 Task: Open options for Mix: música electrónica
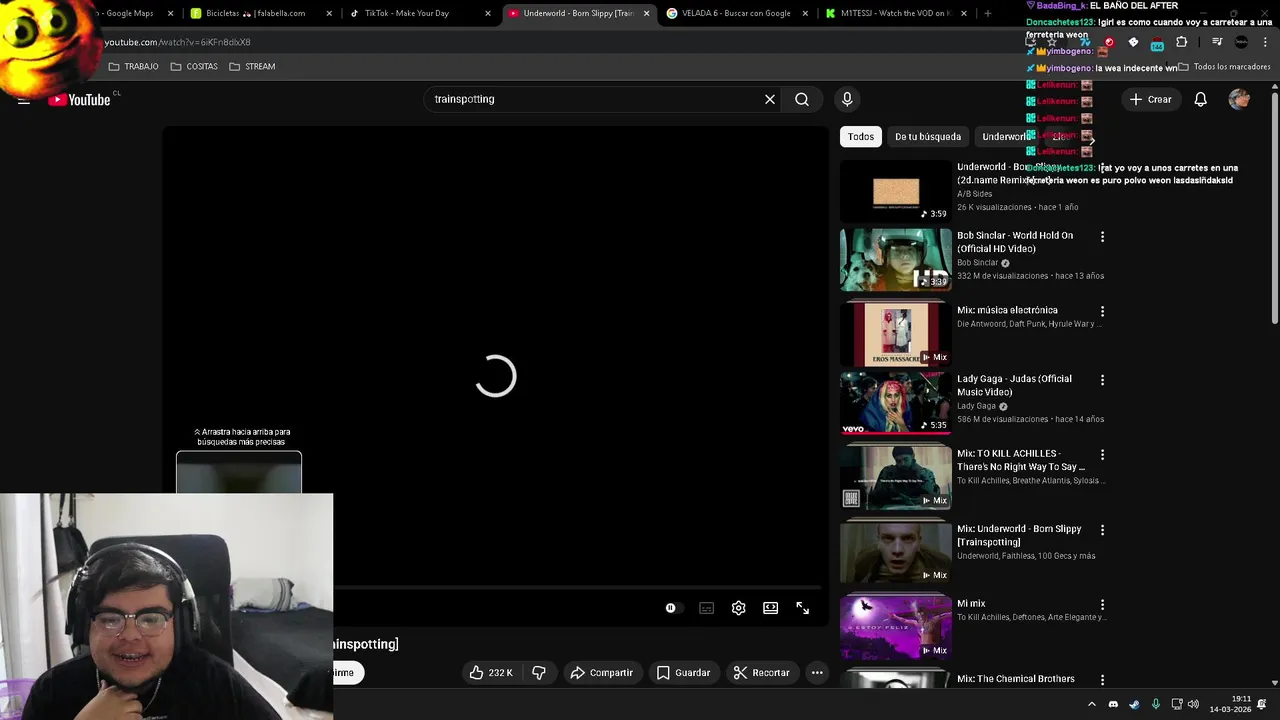pyautogui.click(x=1102, y=311)
